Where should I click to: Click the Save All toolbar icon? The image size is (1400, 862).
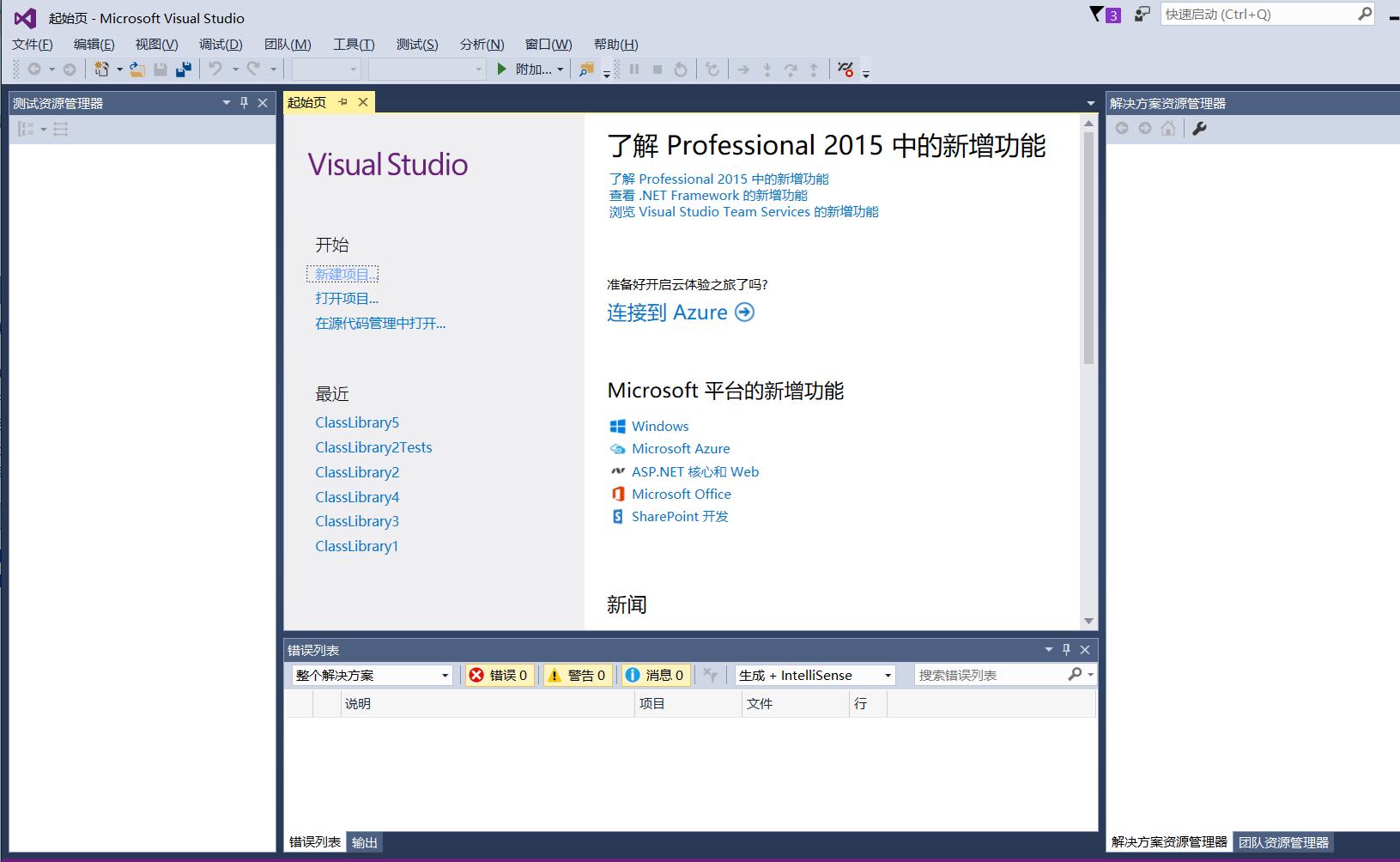coord(184,70)
